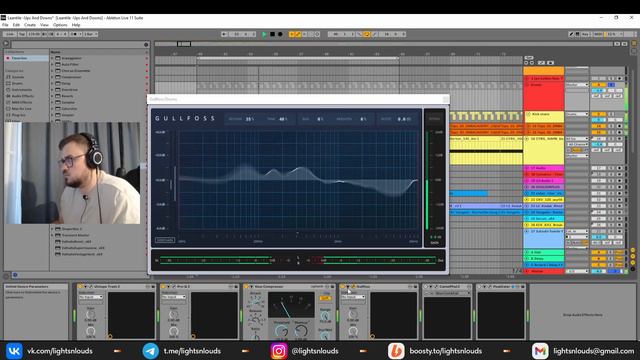
Task: Fold the Gullfoss device with its triangle
Action: (348, 287)
